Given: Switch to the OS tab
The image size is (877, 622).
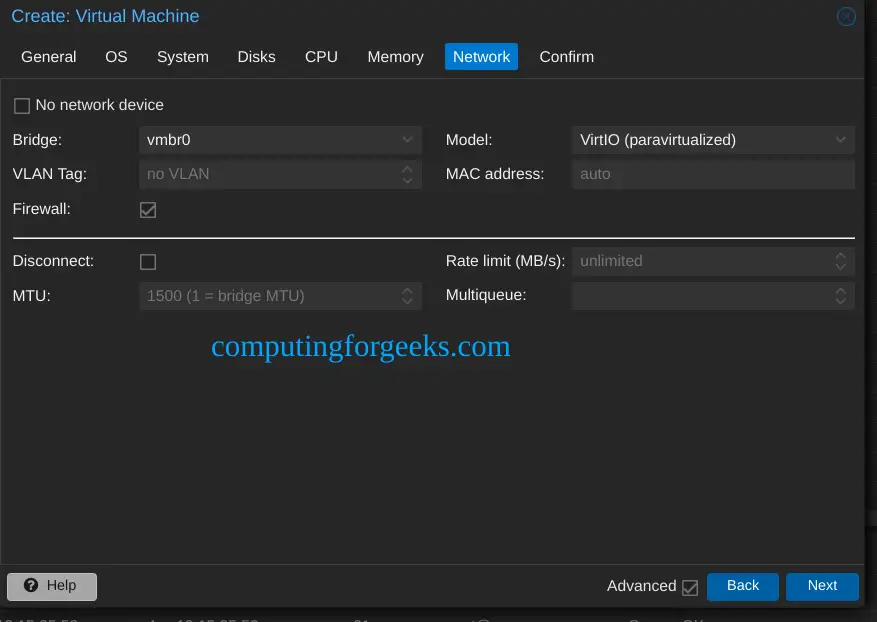Looking at the screenshot, I should coord(116,56).
